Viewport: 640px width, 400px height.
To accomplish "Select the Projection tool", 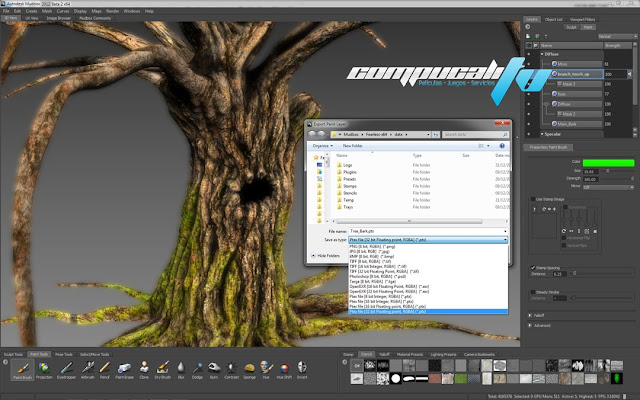I will pos(44,370).
